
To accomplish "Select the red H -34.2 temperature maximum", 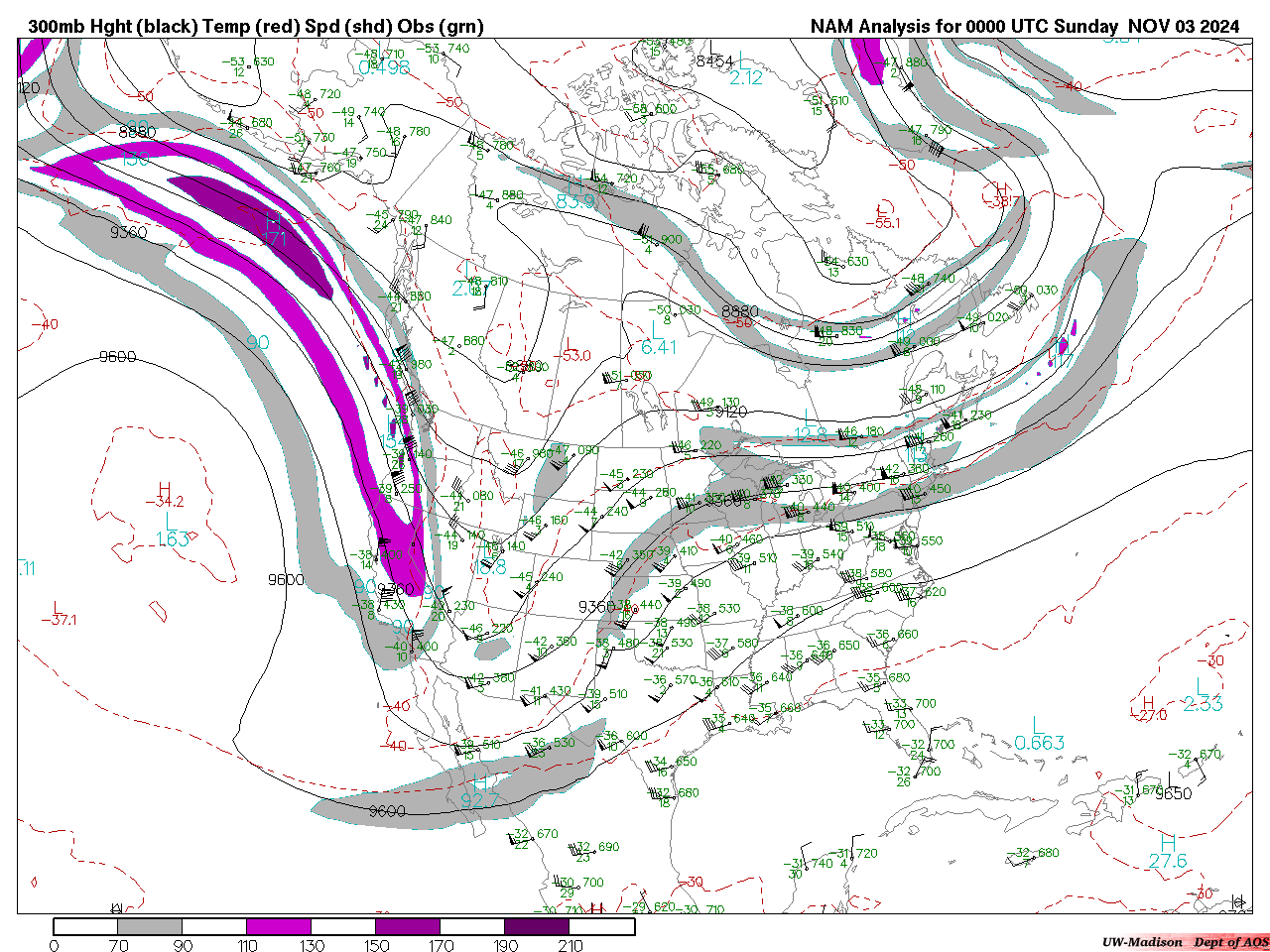I will click(x=164, y=495).
